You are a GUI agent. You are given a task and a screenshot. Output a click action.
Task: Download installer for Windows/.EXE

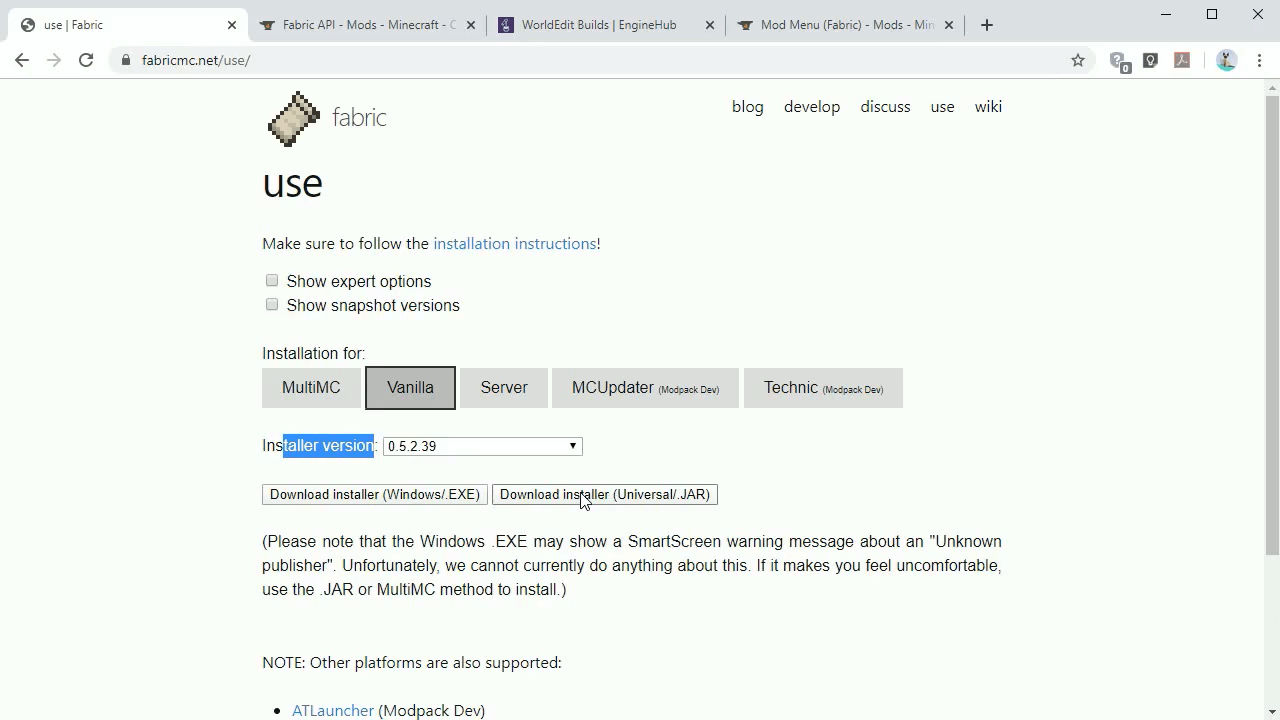coord(375,495)
